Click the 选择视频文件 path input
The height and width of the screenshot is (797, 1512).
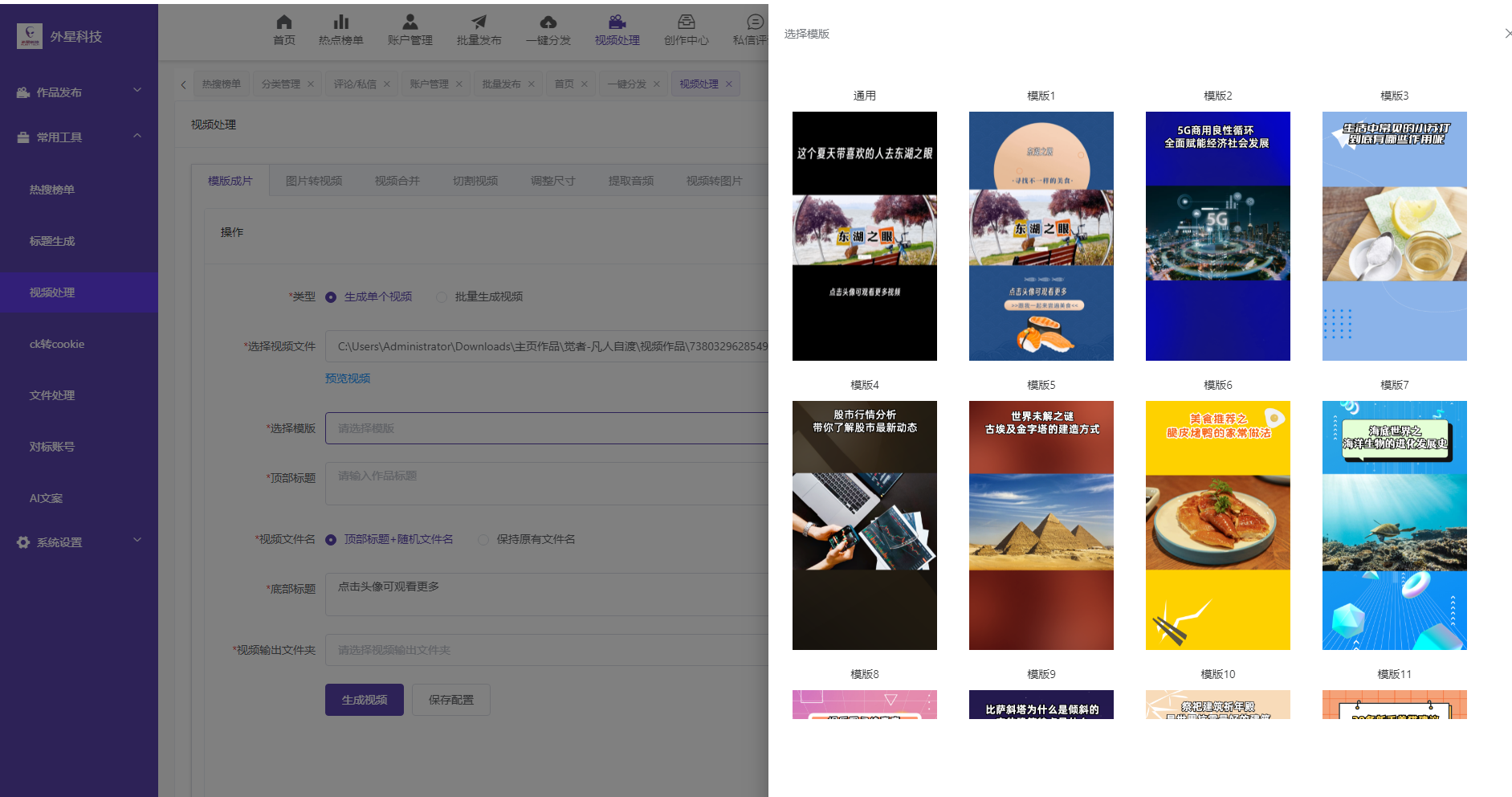547,346
